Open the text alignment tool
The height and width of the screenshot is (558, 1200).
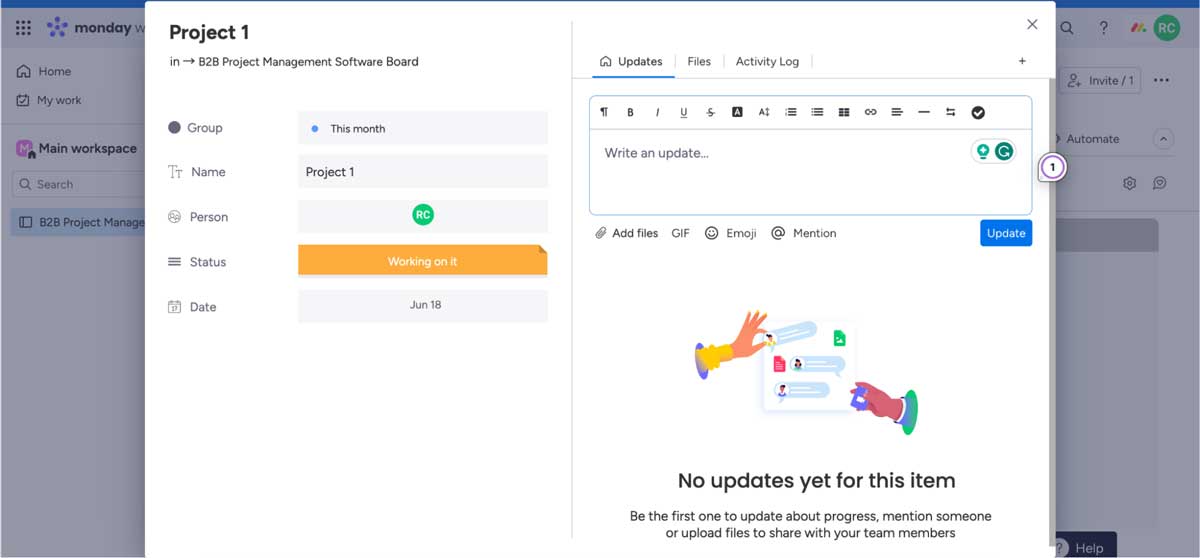pyautogui.click(x=897, y=112)
